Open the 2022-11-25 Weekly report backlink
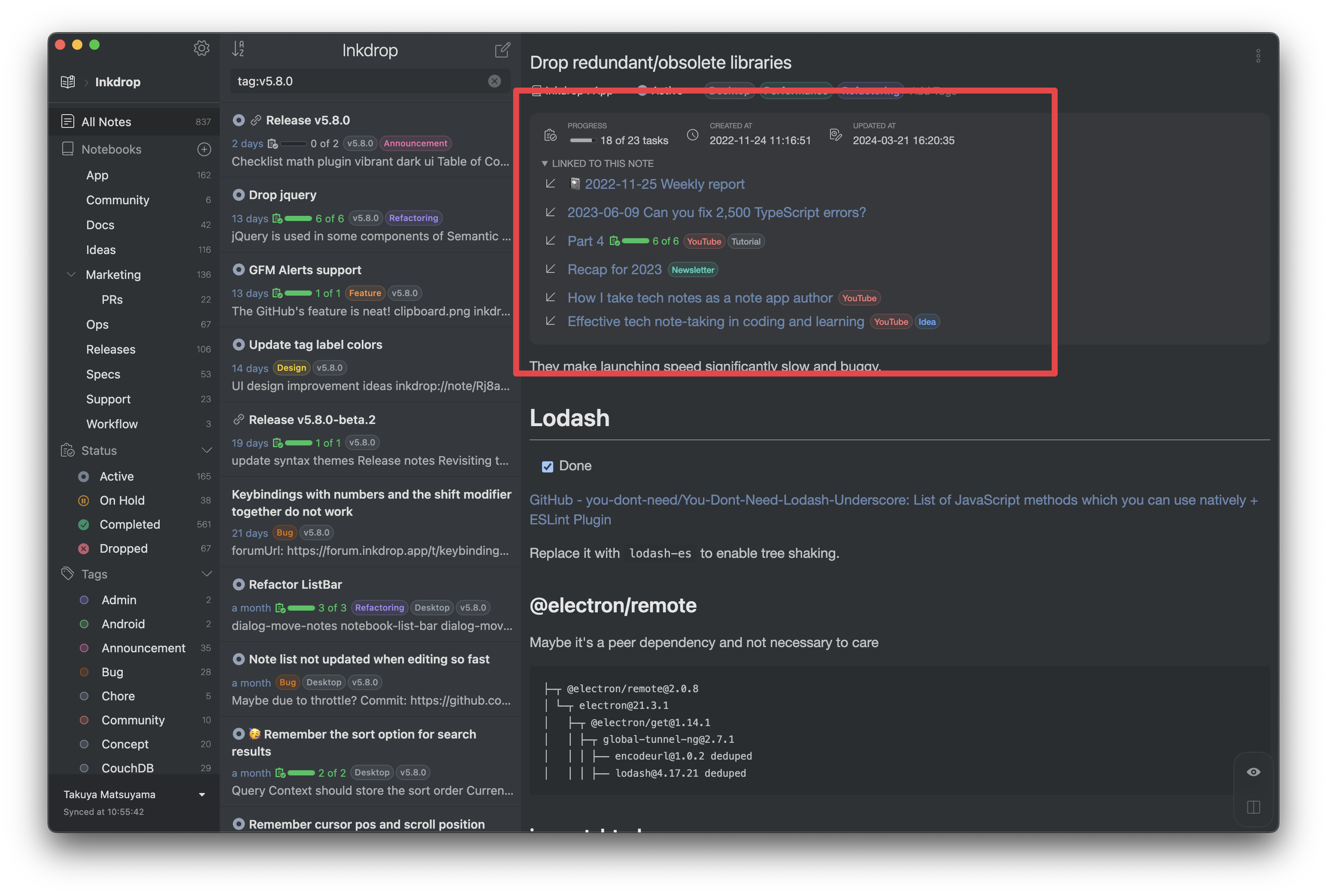 point(664,184)
